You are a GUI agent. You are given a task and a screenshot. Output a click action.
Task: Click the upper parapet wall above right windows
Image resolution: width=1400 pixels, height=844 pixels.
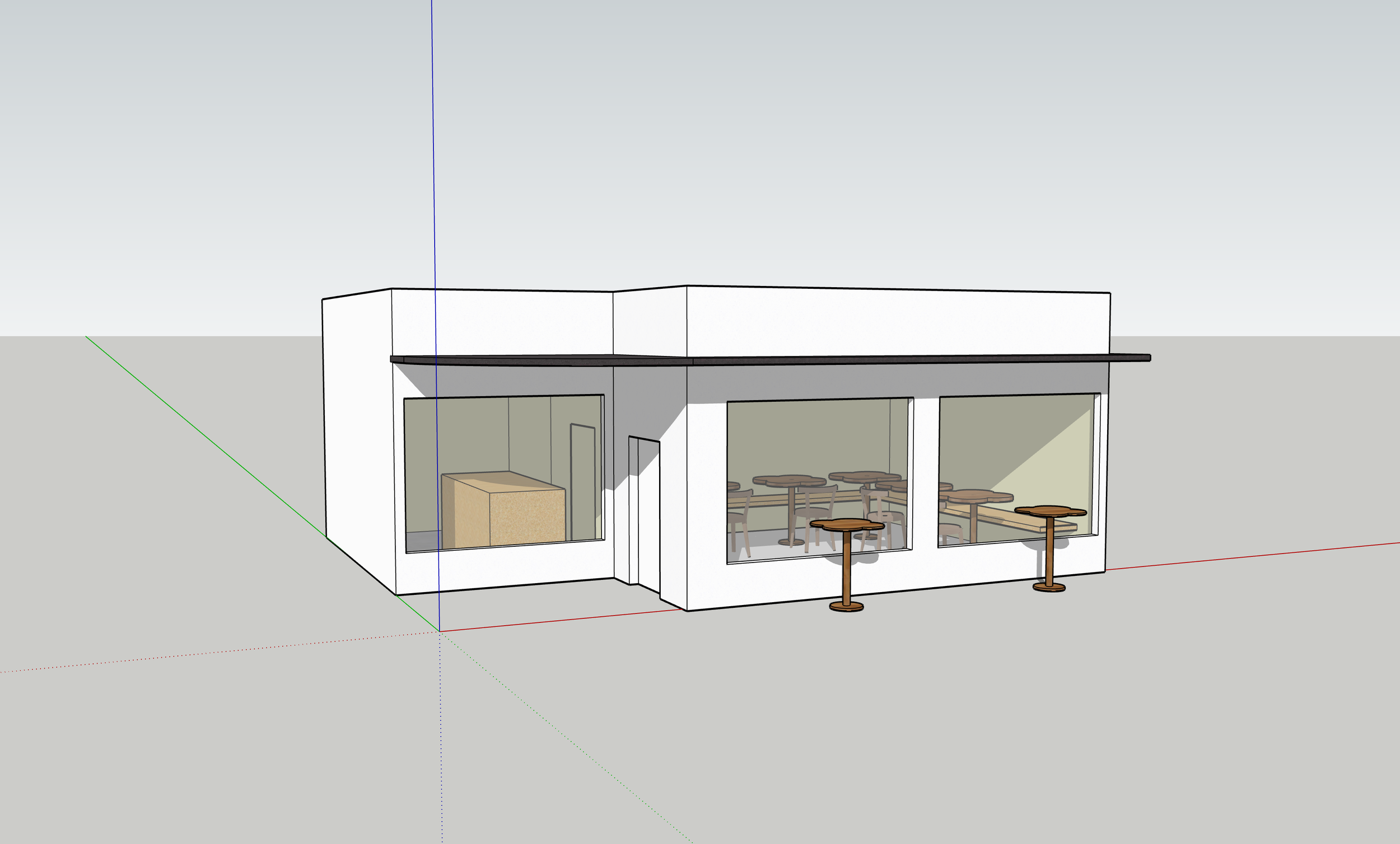coord(898,321)
